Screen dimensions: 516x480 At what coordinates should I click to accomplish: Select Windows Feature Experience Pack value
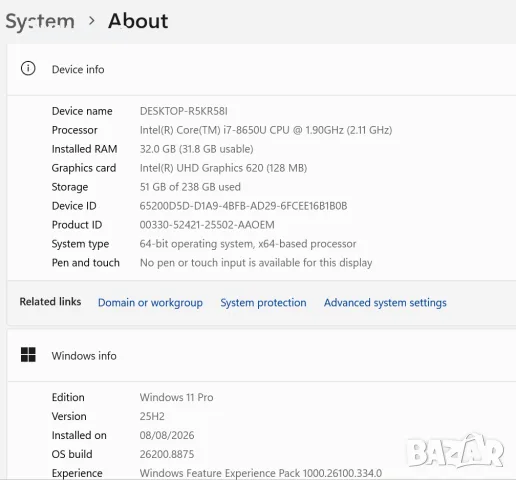click(261, 473)
